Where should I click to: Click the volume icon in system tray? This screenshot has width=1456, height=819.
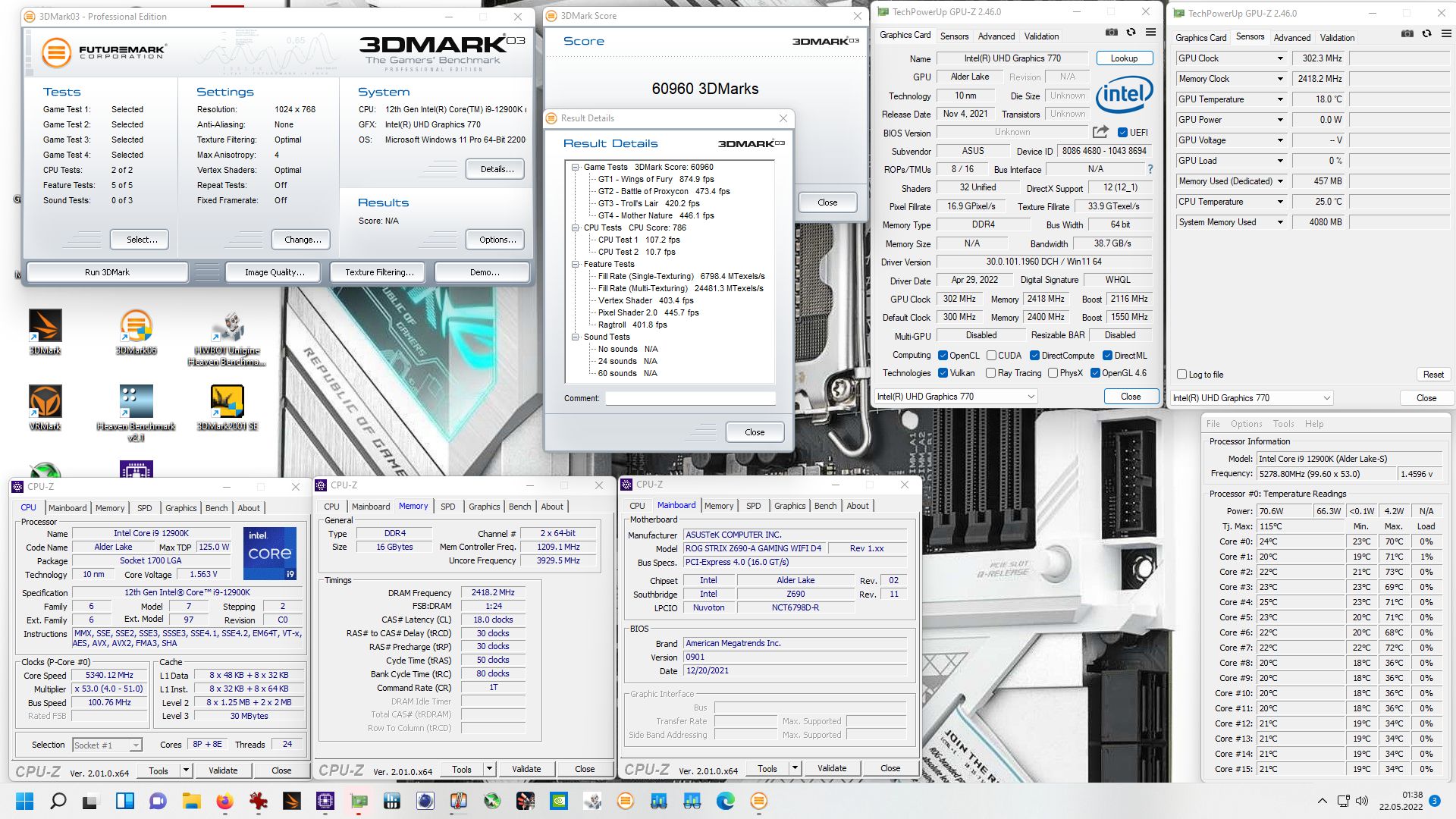[x=1362, y=801]
